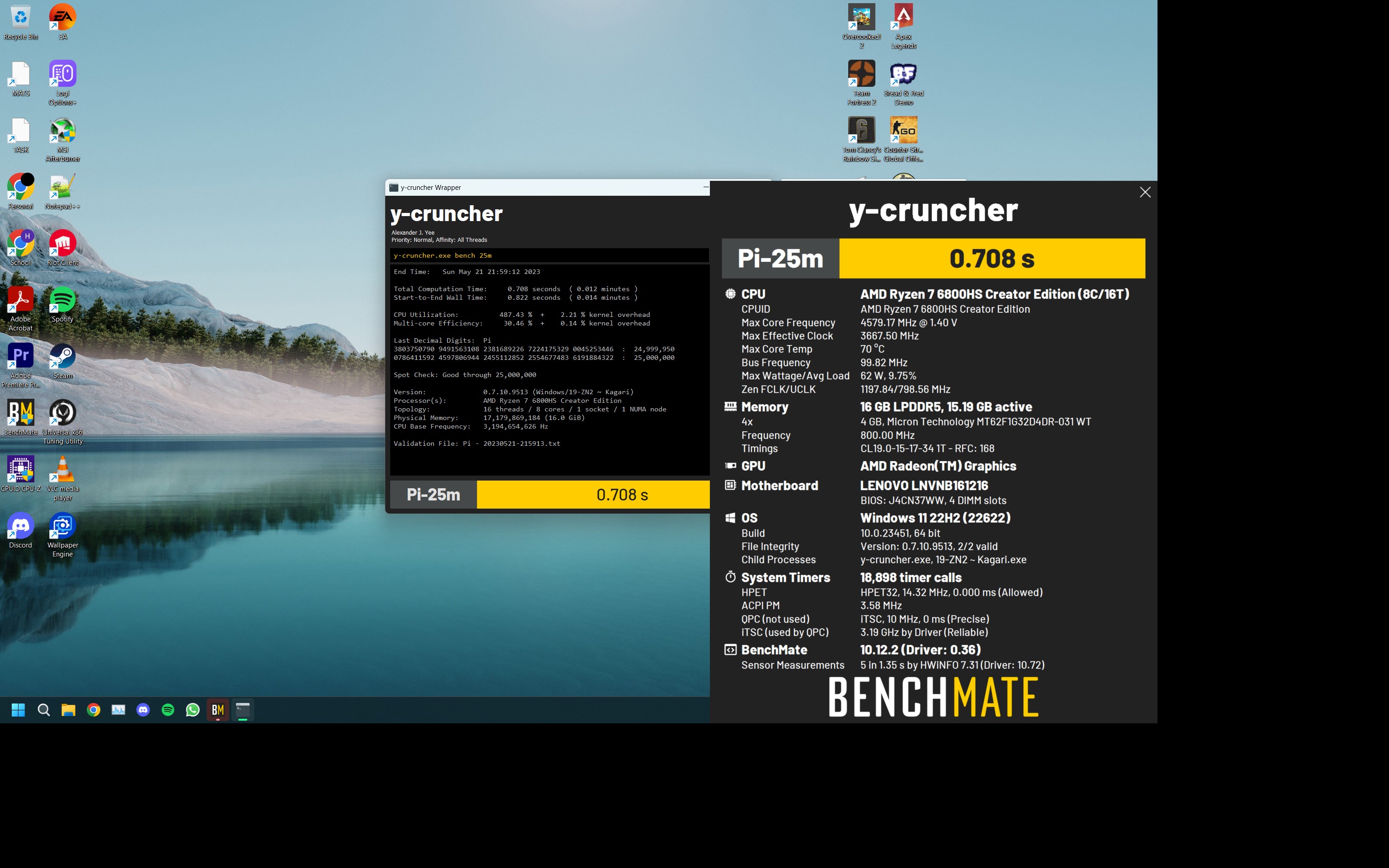The height and width of the screenshot is (868, 1389).
Task: Launch Spotify desktop shortcut
Action: click(62, 305)
